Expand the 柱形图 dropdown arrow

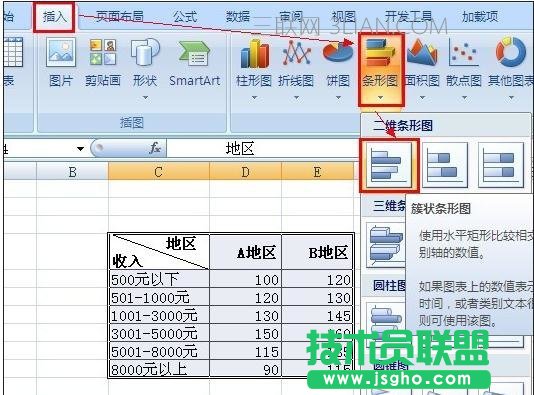pos(254,98)
